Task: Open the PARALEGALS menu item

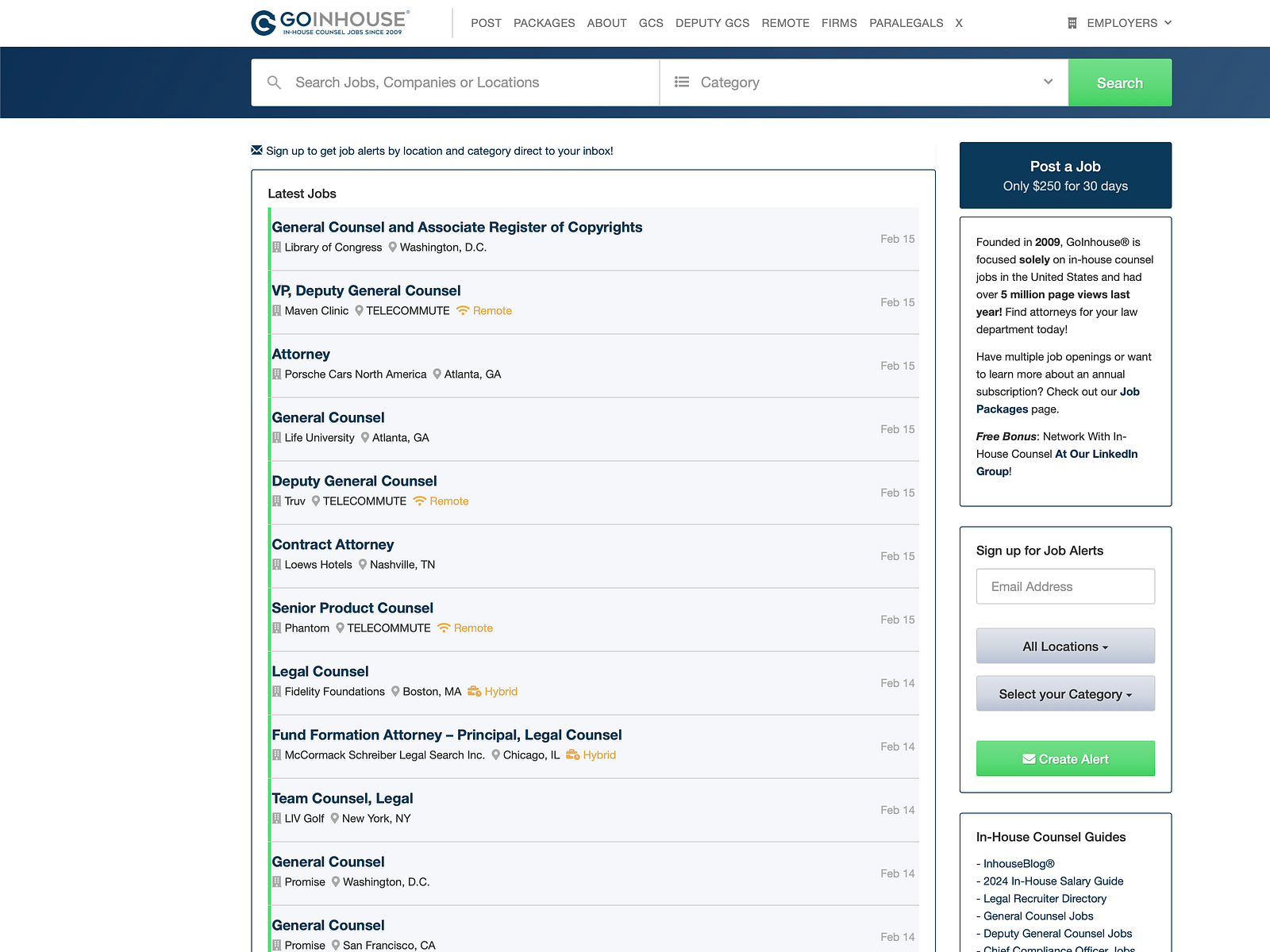Action: click(x=906, y=23)
